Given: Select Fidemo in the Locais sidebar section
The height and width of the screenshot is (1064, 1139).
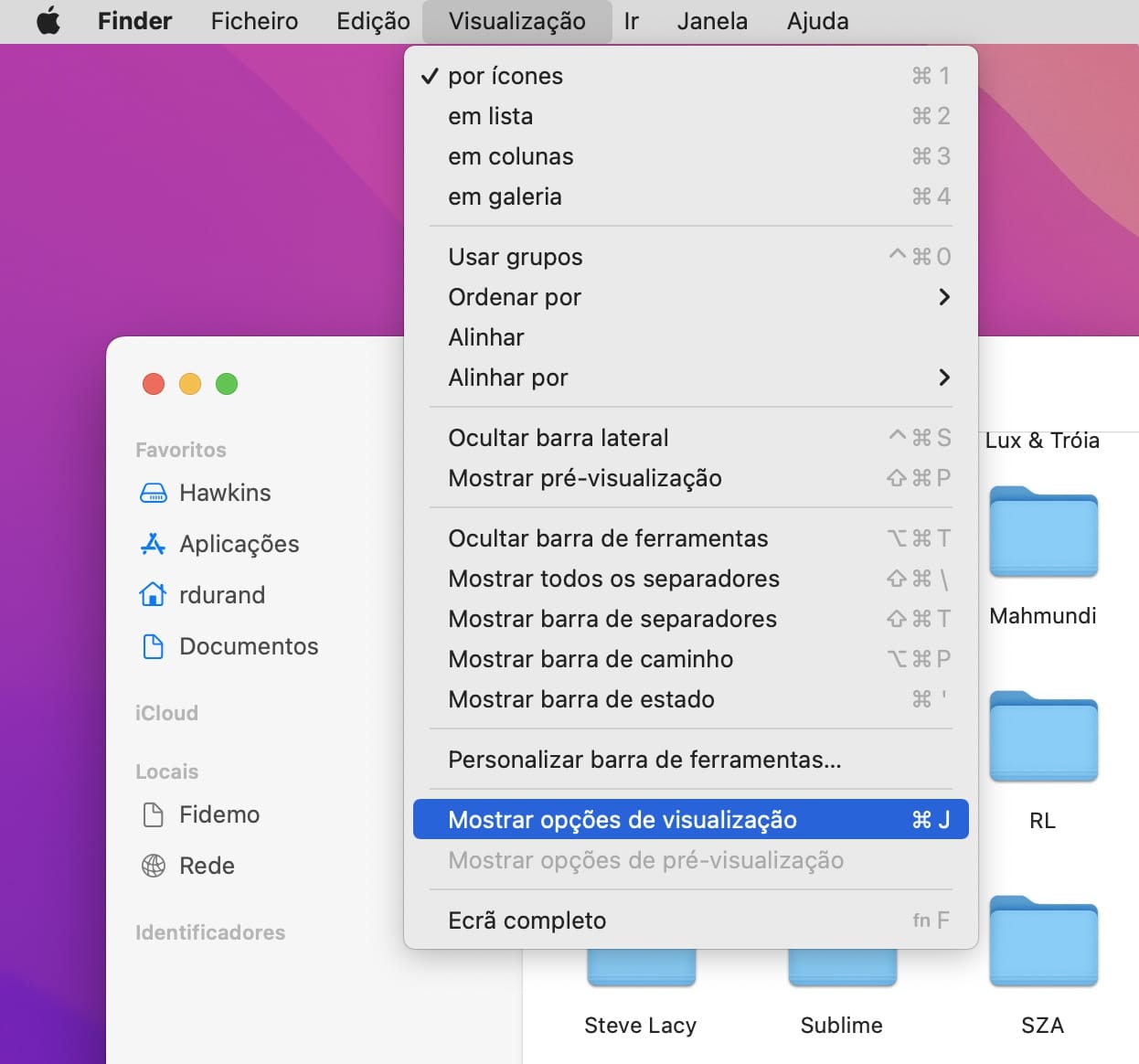Looking at the screenshot, I should click(x=218, y=814).
